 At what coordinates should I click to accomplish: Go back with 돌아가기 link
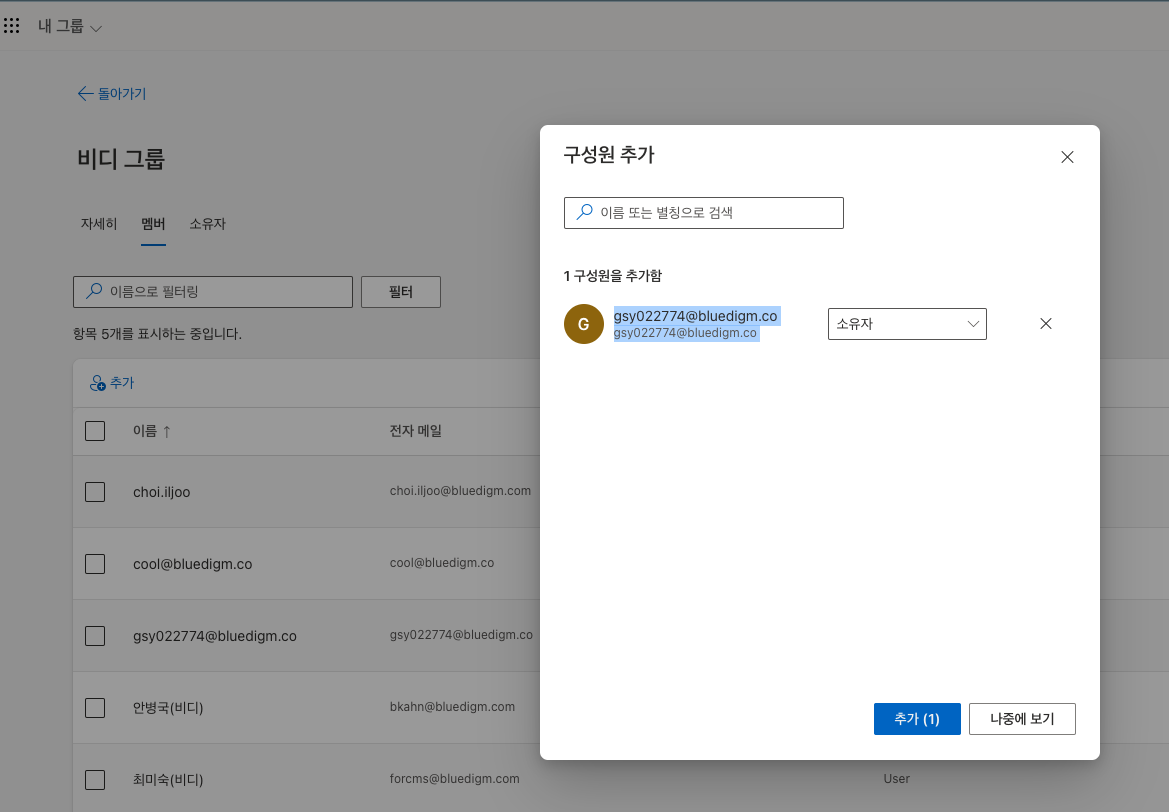[x=112, y=94]
